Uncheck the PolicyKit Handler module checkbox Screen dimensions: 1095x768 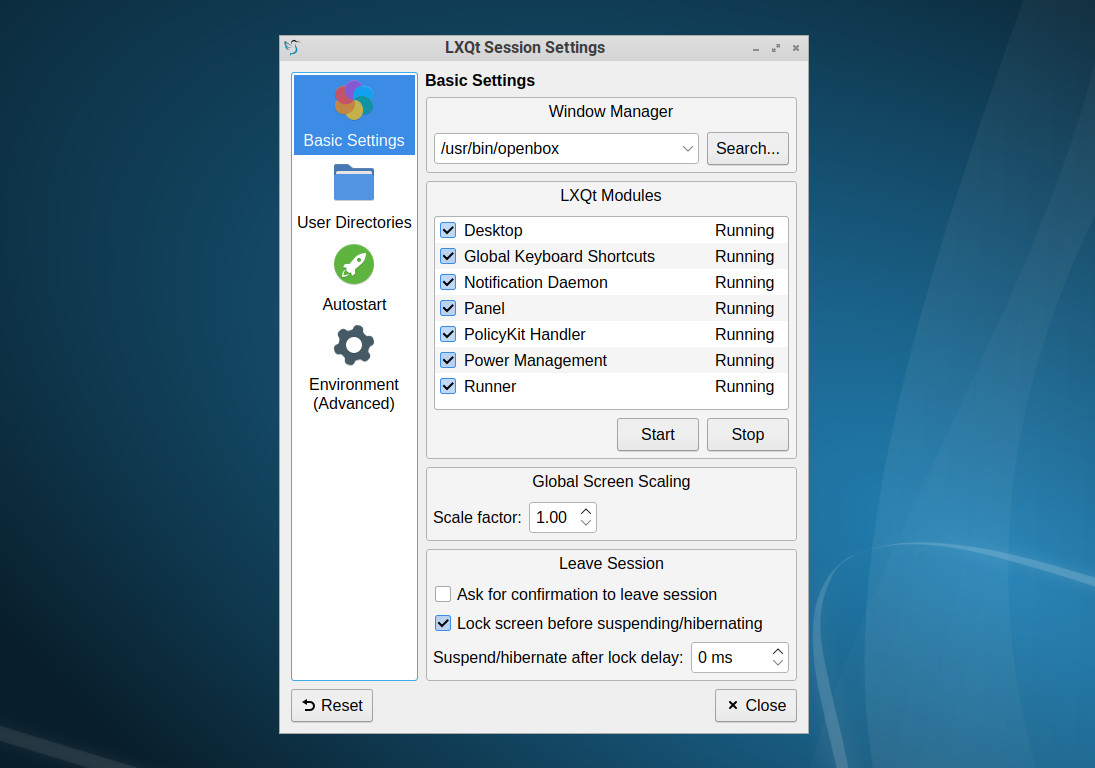(448, 334)
